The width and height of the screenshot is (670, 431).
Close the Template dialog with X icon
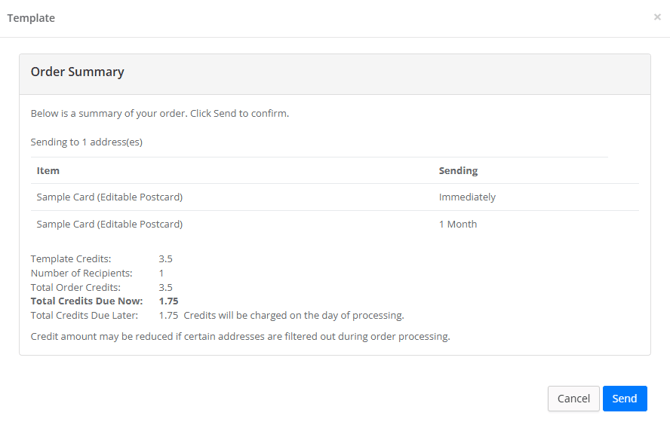pyautogui.click(x=657, y=17)
